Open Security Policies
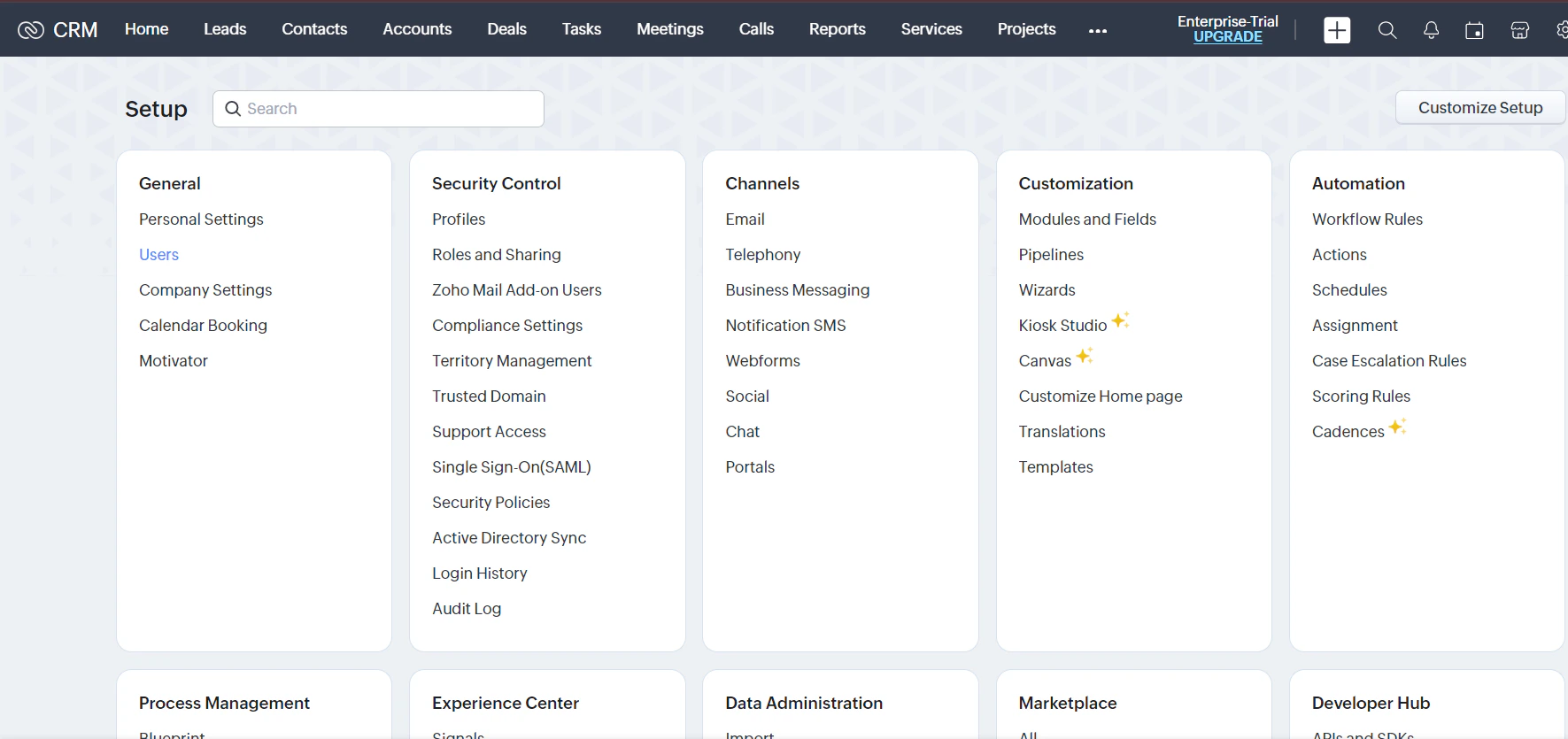The width and height of the screenshot is (1568, 739). (491, 503)
